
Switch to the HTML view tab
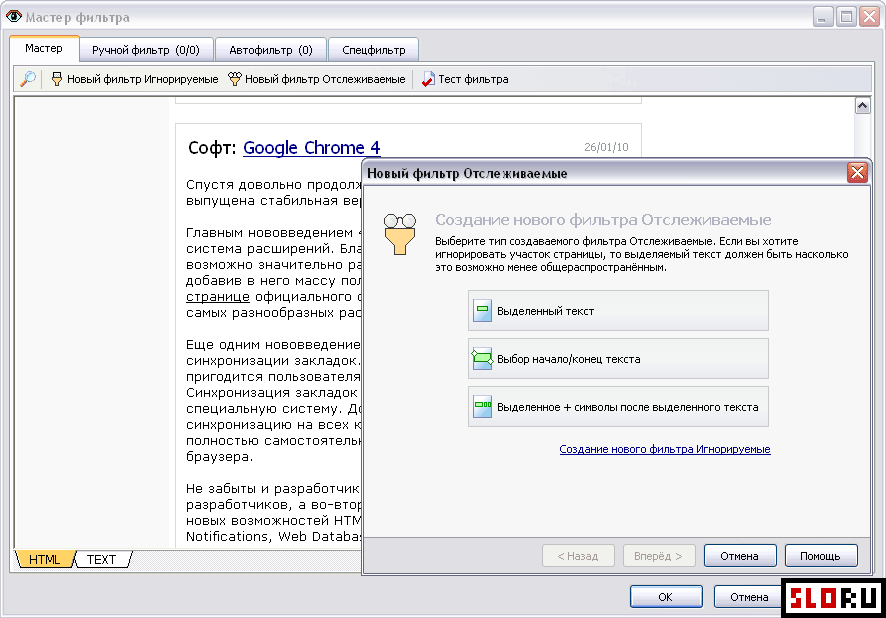point(45,559)
